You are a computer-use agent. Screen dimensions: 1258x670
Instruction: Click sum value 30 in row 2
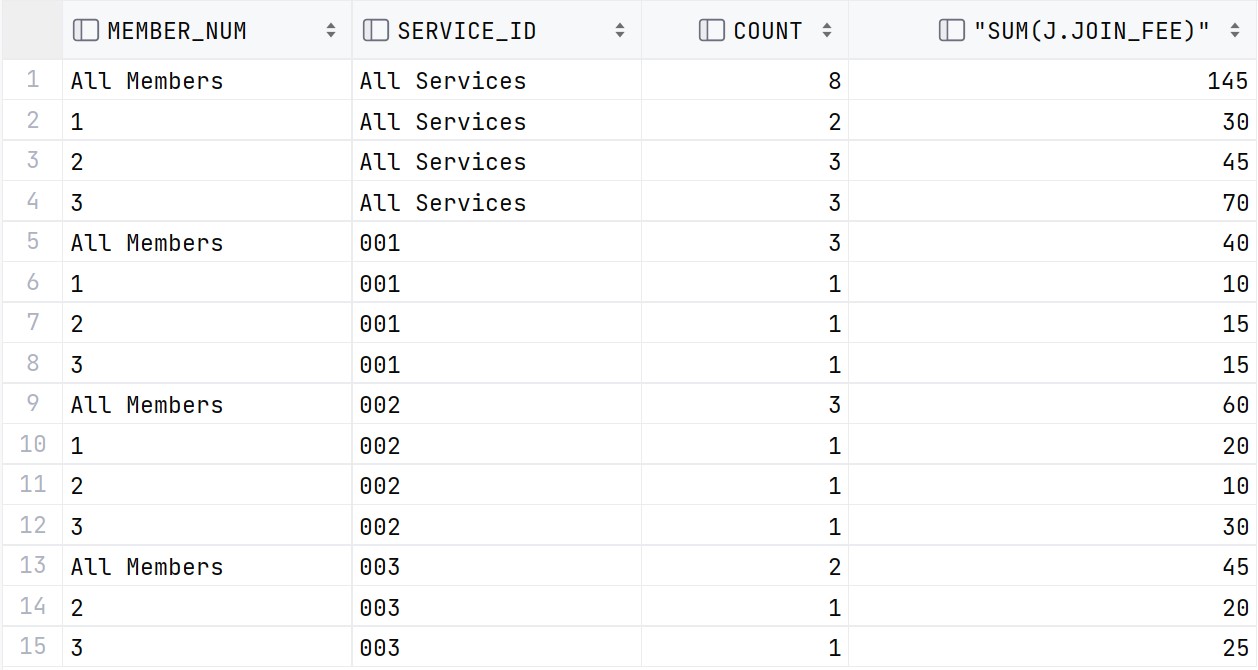(x=1053, y=121)
